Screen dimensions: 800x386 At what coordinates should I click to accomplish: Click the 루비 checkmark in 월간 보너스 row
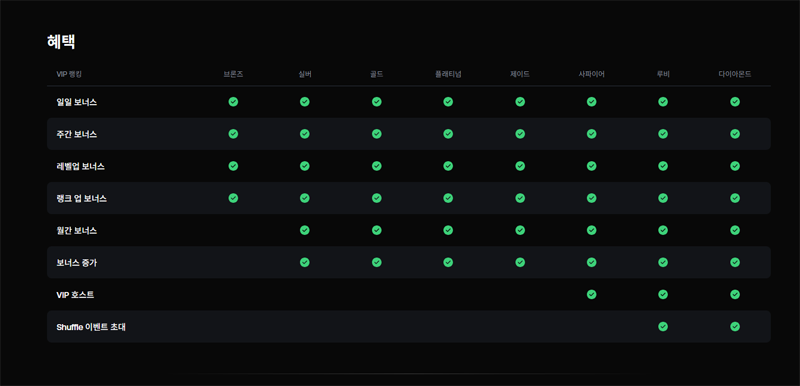(663, 230)
